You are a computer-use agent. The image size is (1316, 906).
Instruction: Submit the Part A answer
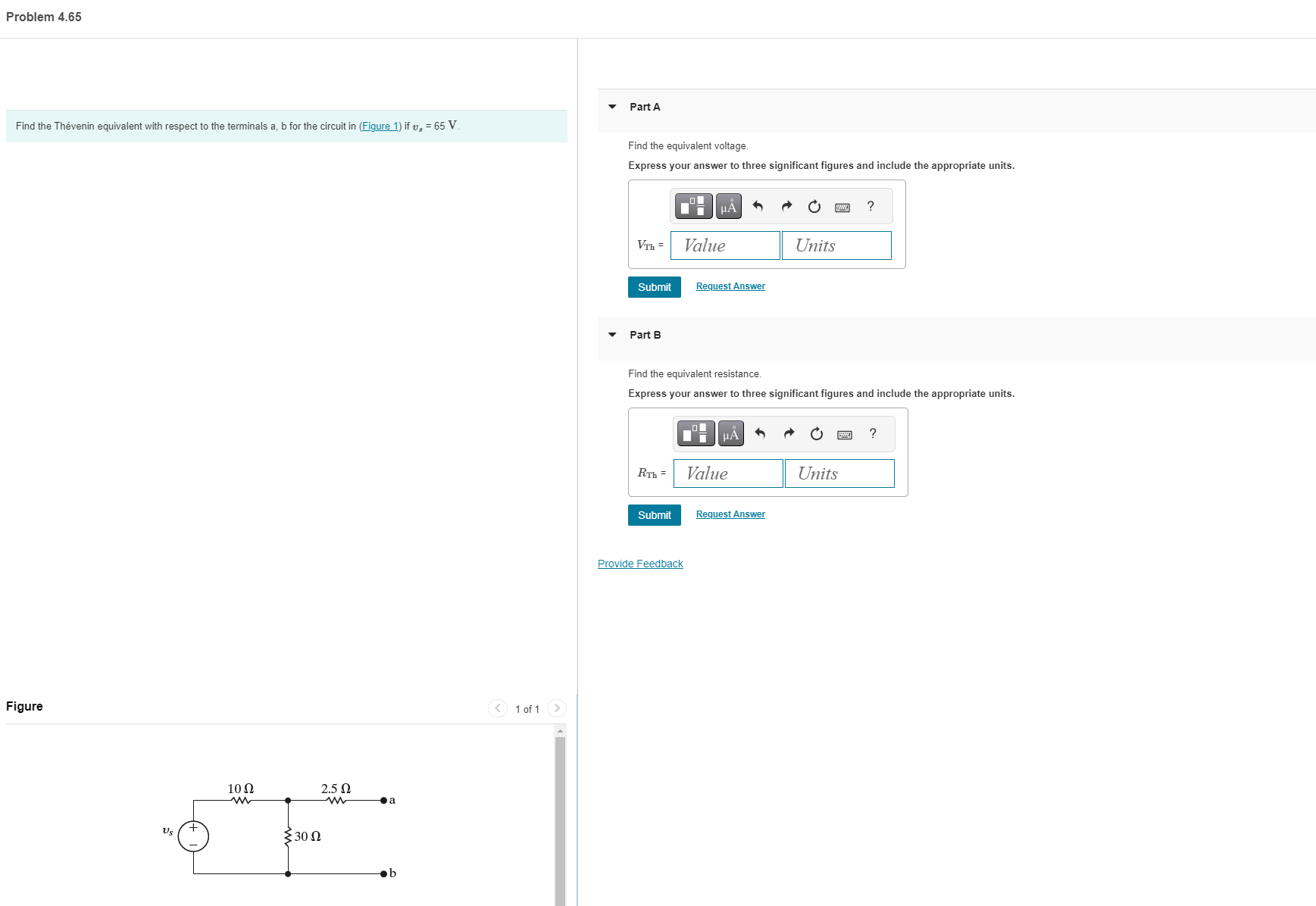pyautogui.click(x=653, y=287)
